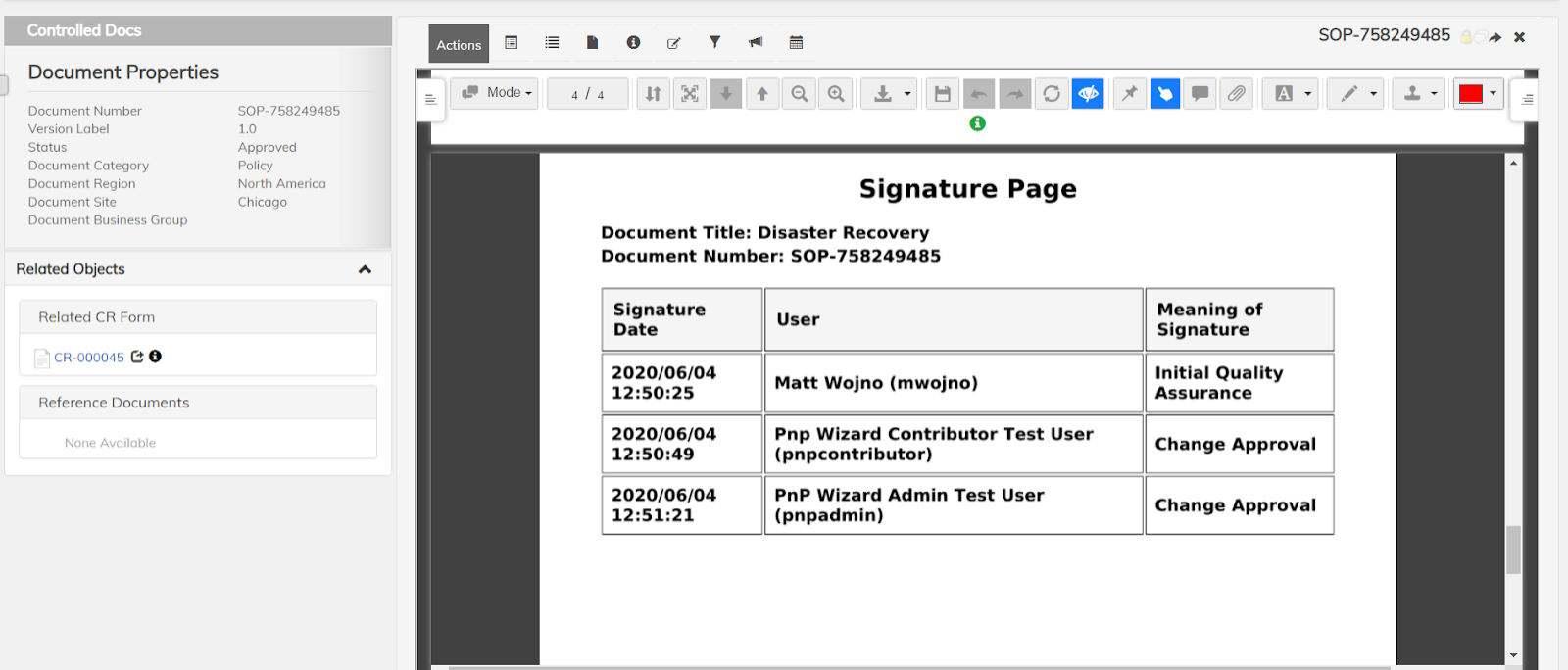Go to previous page with up arrow
Image resolution: width=1568 pixels, height=670 pixels.
[762, 94]
